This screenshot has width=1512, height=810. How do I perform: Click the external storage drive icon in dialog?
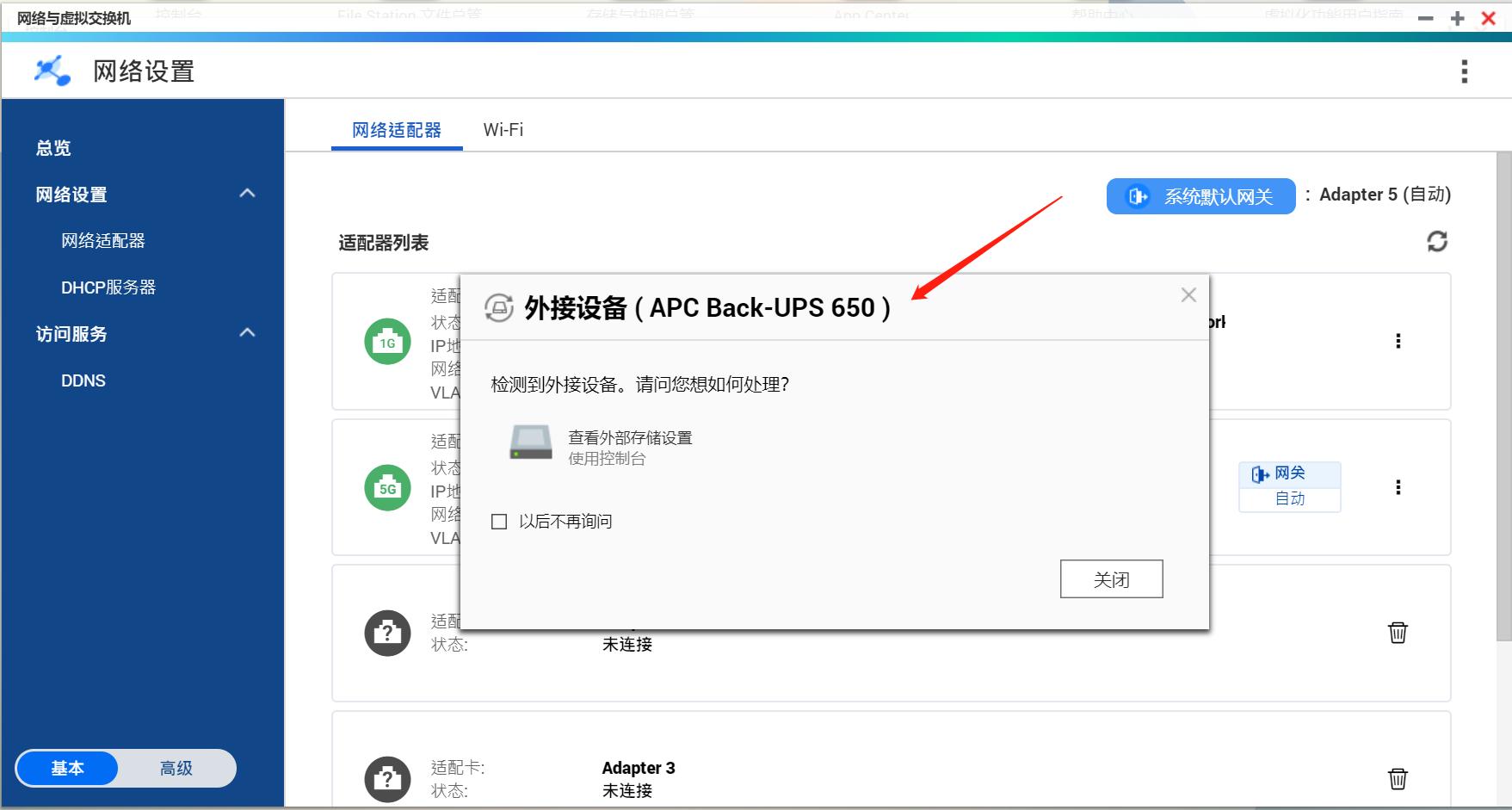pos(530,442)
